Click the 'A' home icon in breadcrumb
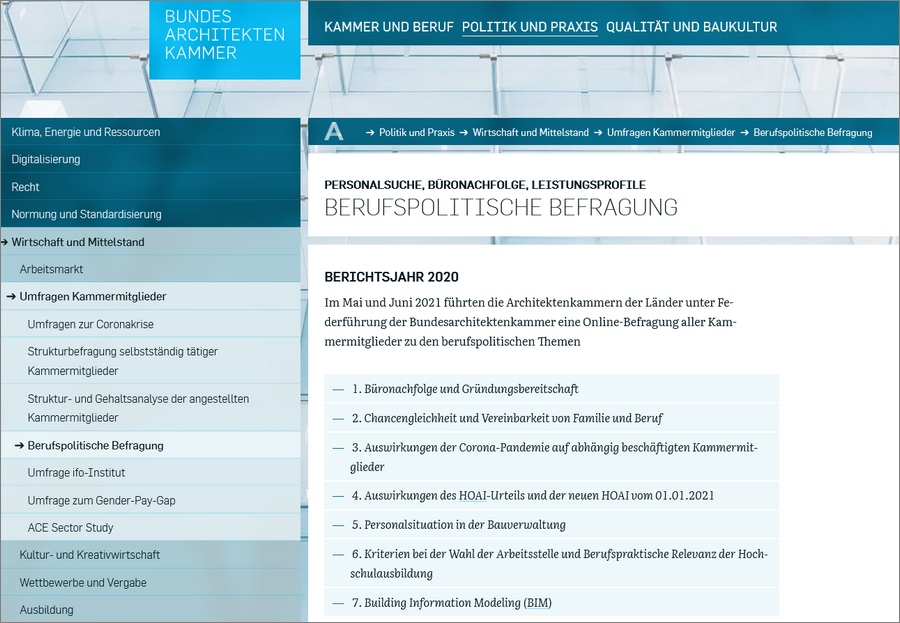Viewport: 900px width, 623px height. point(333,131)
